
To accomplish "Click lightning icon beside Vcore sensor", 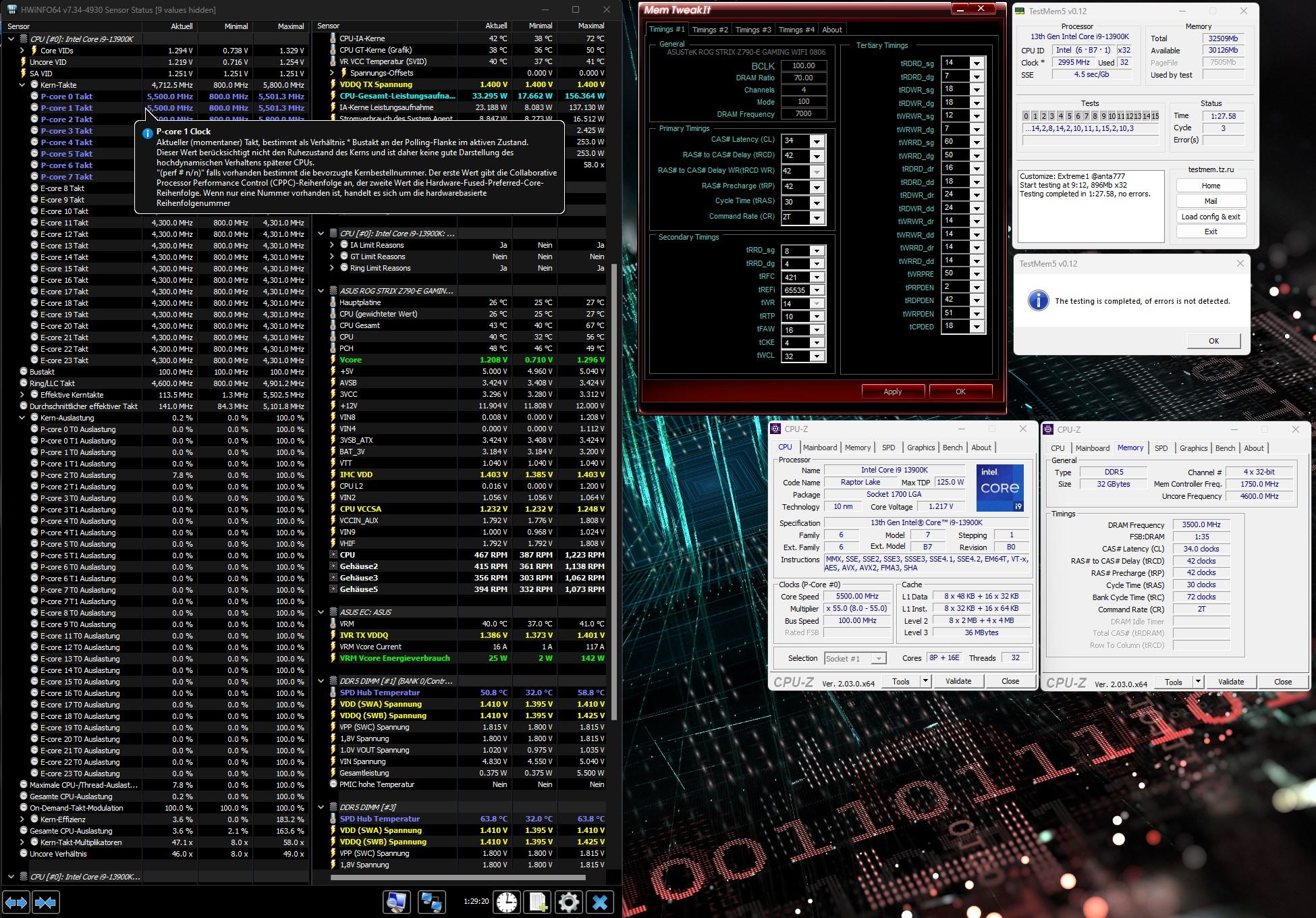I will point(333,360).
